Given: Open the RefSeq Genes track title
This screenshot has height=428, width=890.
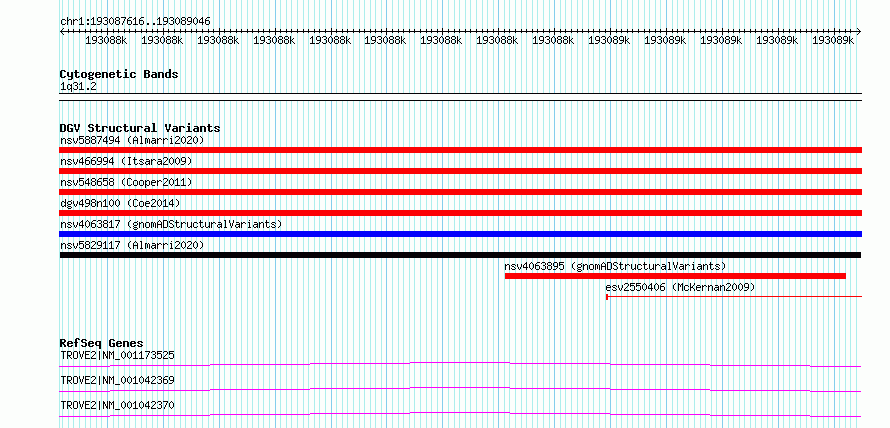Looking at the screenshot, I should pyautogui.click(x=102, y=343).
